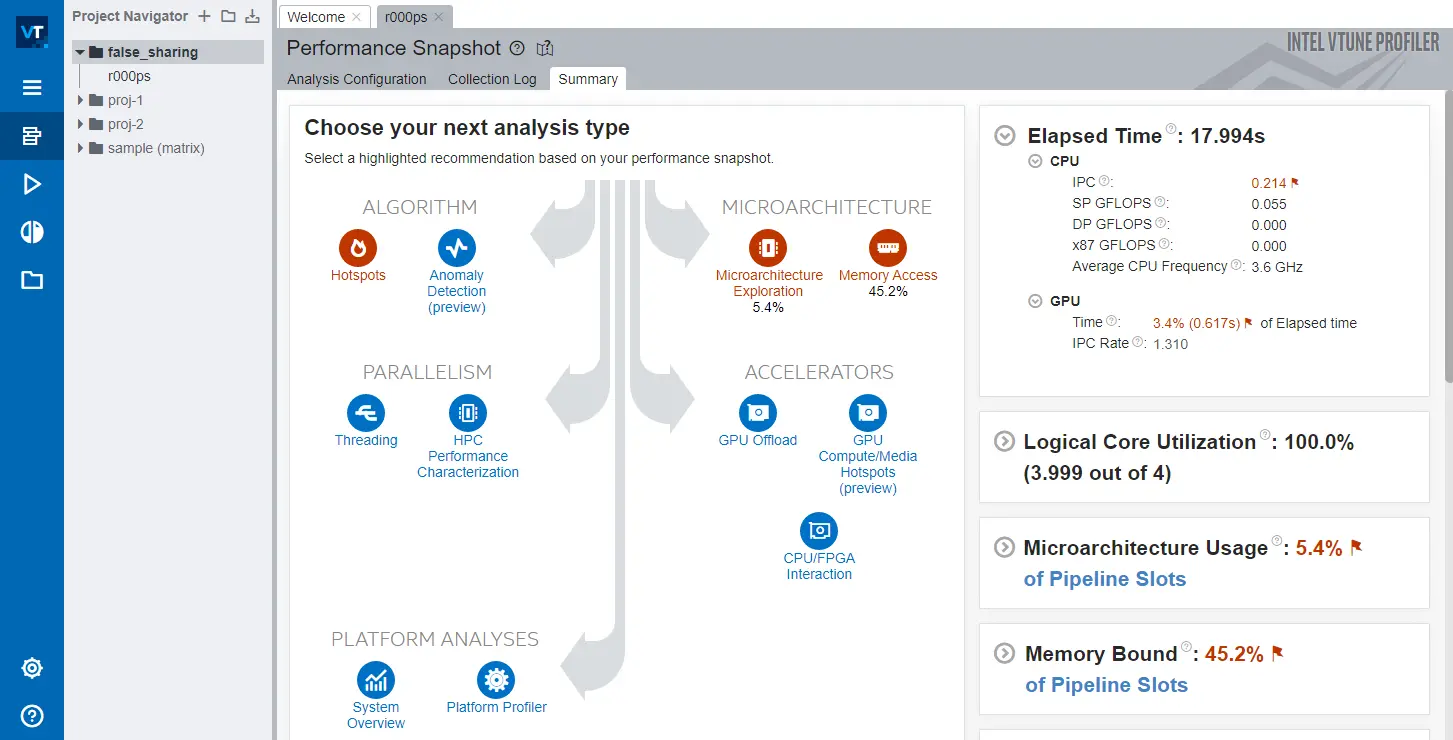Open the Analysis Configuration tab
This screenshot has height=740, width=1453.
click(357, 79)
